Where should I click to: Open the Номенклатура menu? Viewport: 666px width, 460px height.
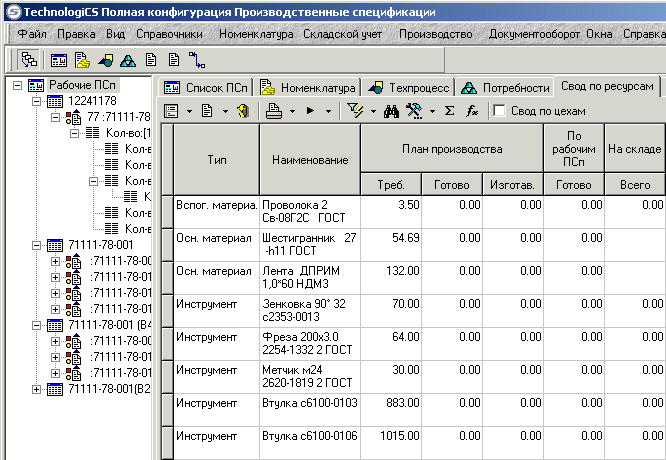[x=256, y=34]
